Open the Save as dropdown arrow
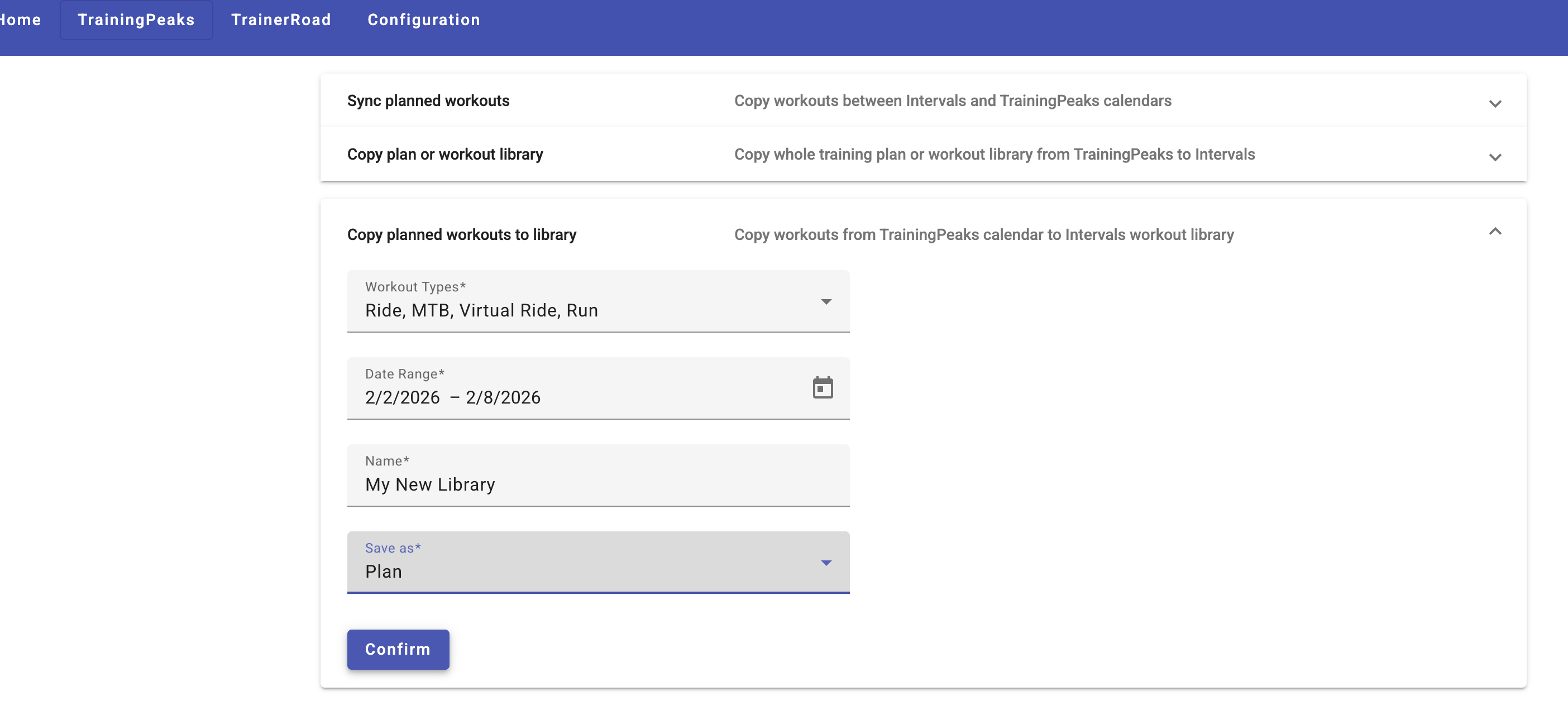This screenshot has width=1568, height=720. [x=825, y=563]
